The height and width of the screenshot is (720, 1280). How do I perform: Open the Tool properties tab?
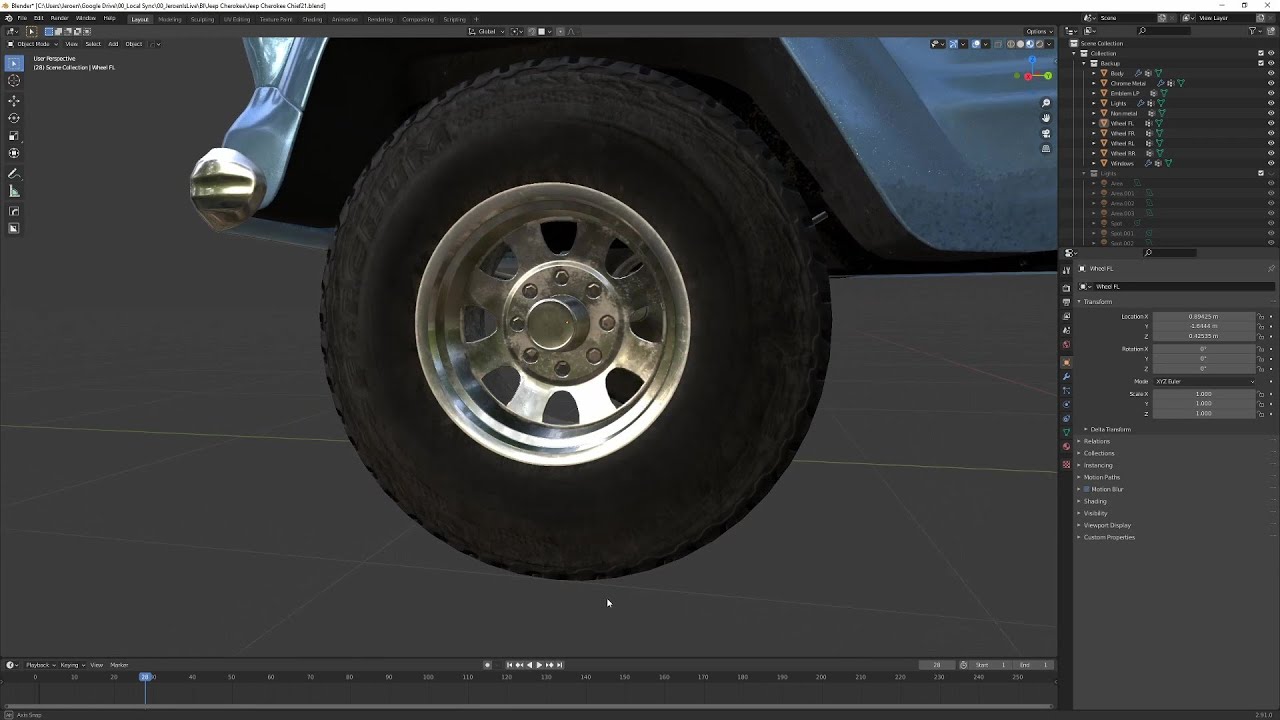click(x=1066, y=271)
